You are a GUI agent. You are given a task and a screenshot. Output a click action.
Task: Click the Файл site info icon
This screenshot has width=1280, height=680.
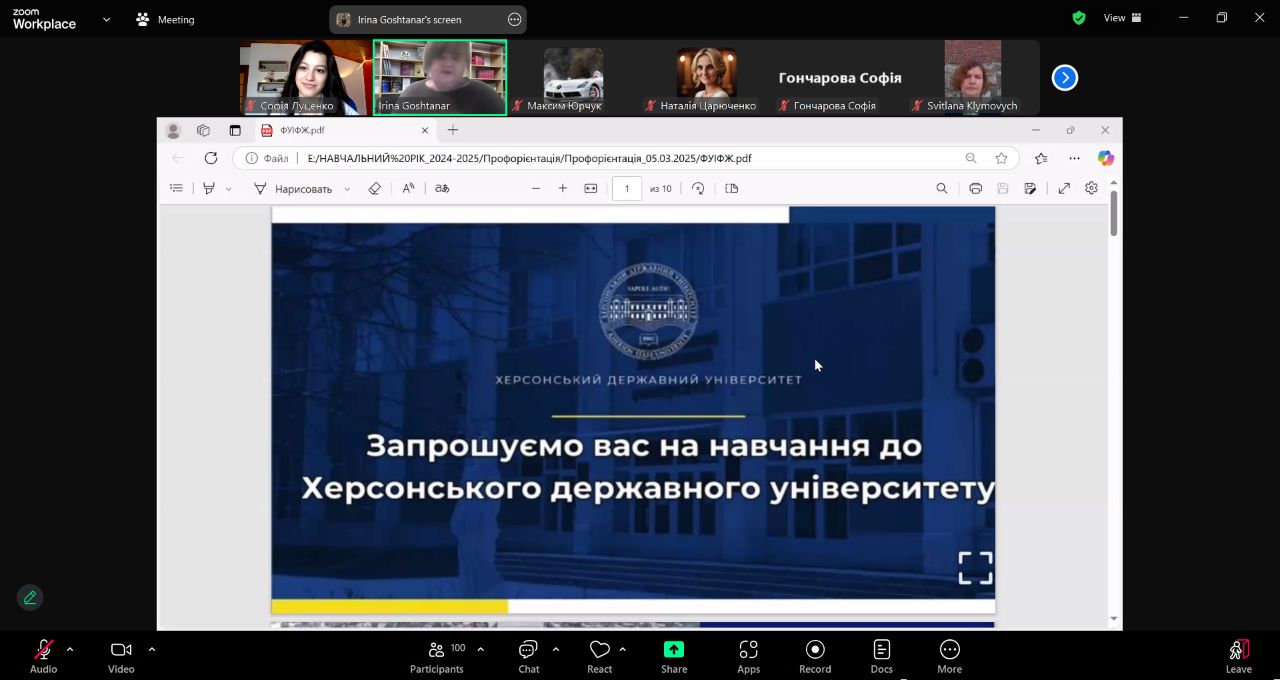pyautogui.click(x=252, y=158)
